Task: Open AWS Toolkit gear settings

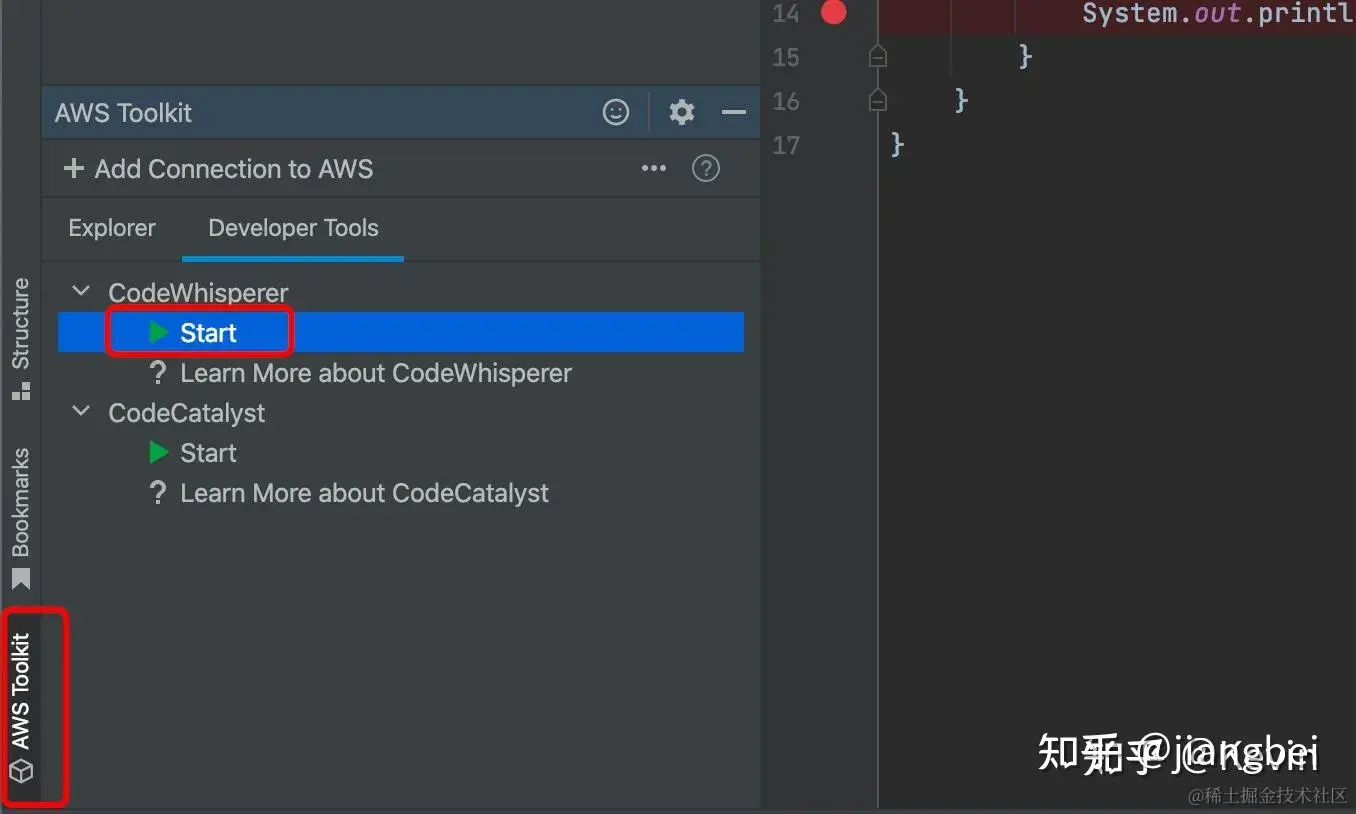Action: point(682,112)
